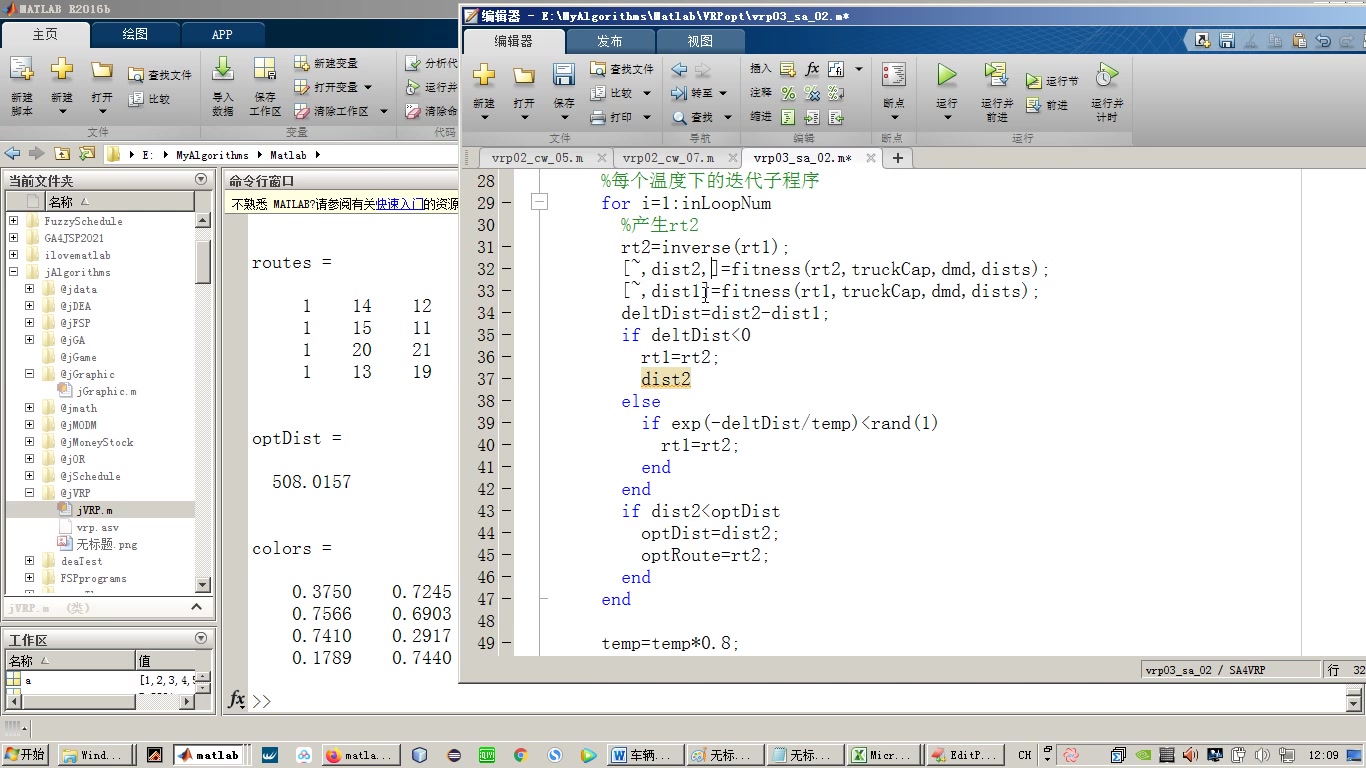Switch to the 绘图 (Plots) tab
The image size is (1366, 768).
coord(135,34)
